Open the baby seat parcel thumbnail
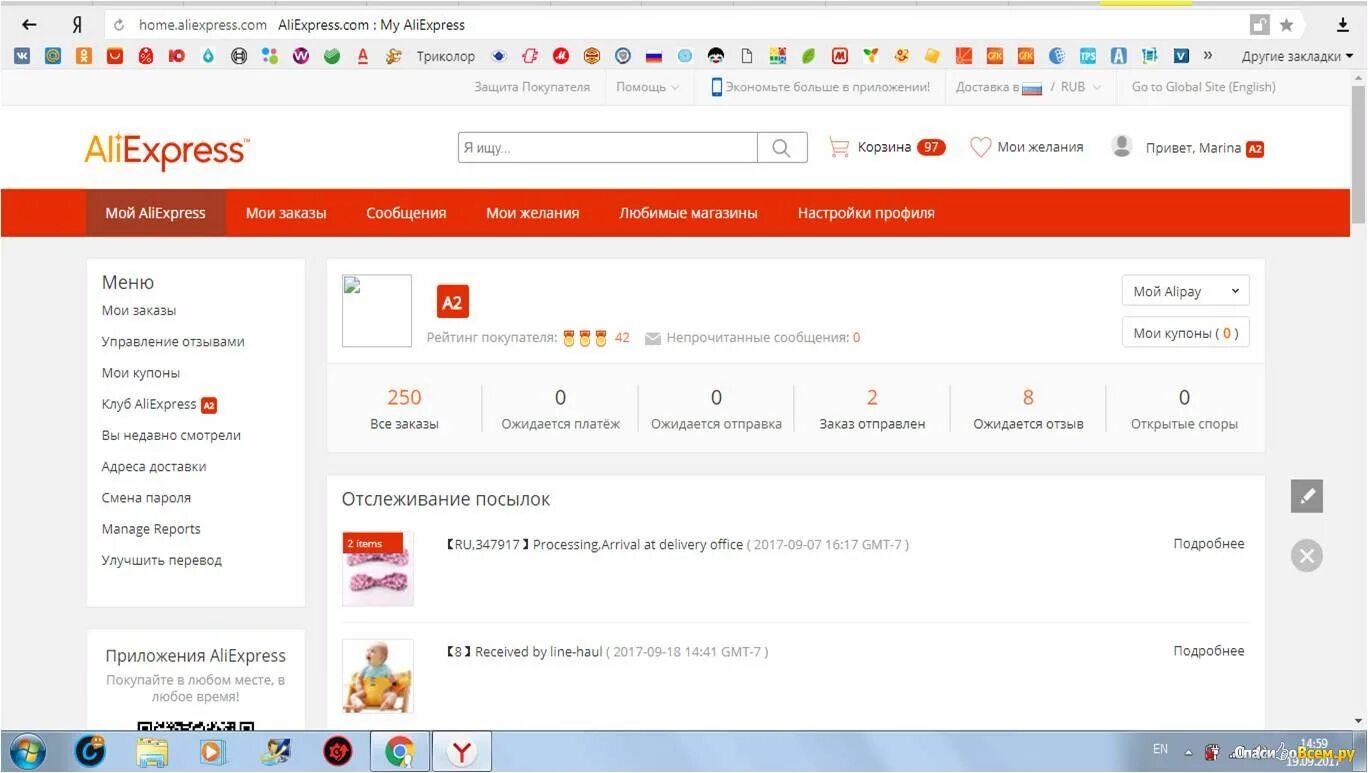This screenshot has height=773, width=1368. (x=377, y=676)
